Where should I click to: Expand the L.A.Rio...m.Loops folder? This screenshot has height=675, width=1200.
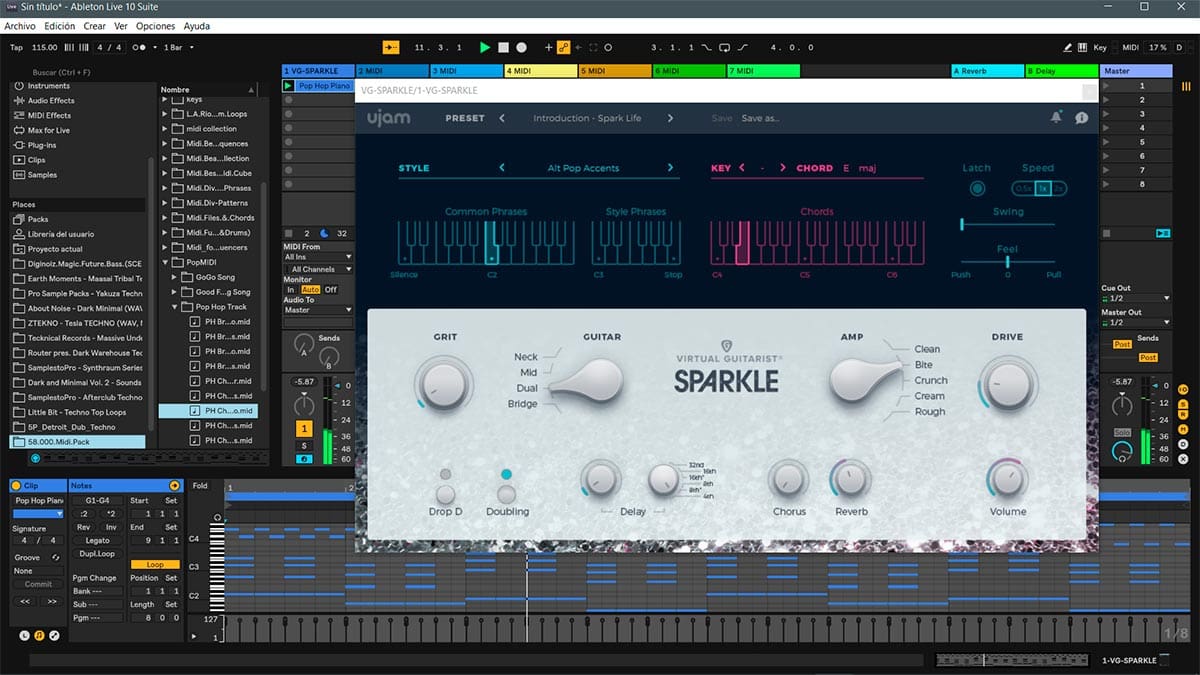point(165,114)
